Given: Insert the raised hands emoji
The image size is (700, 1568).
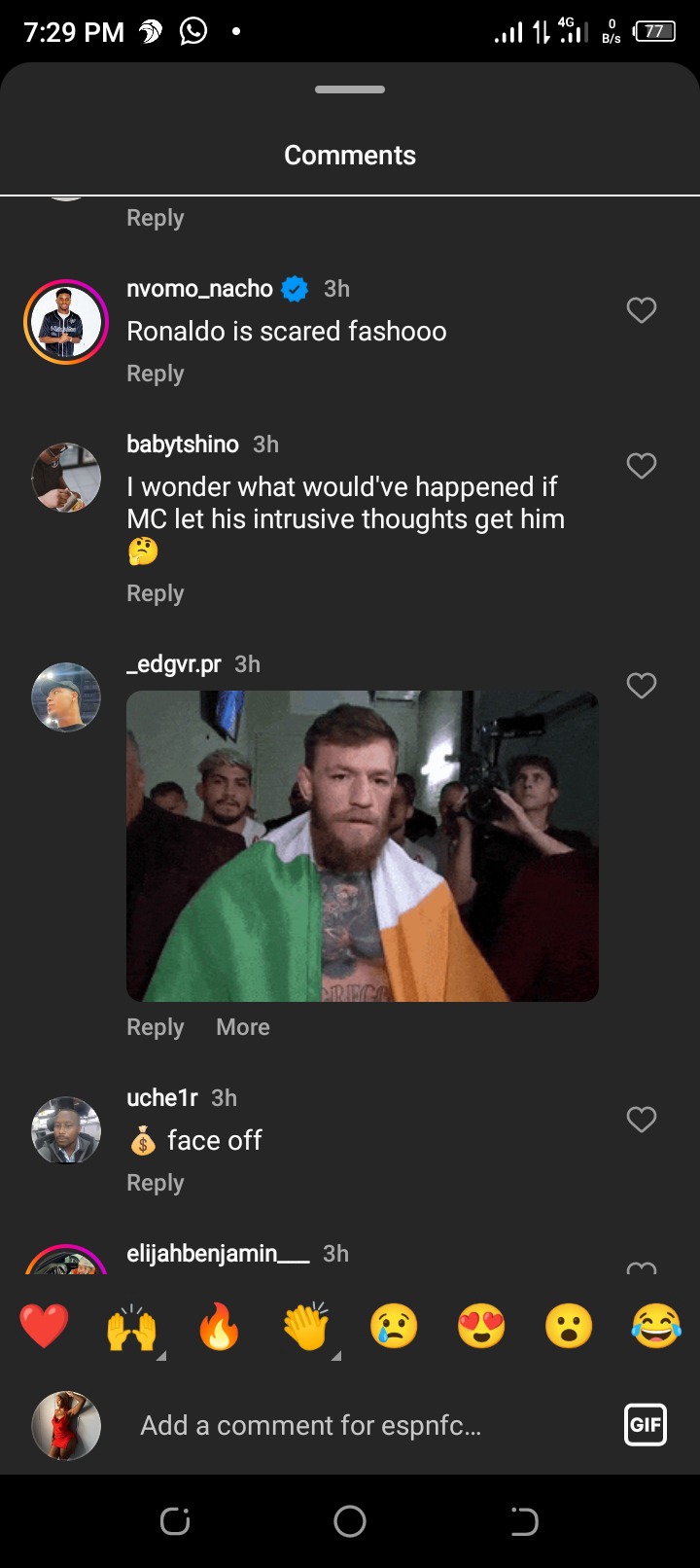Looking at the screenshot, I should click(132, 1326).
